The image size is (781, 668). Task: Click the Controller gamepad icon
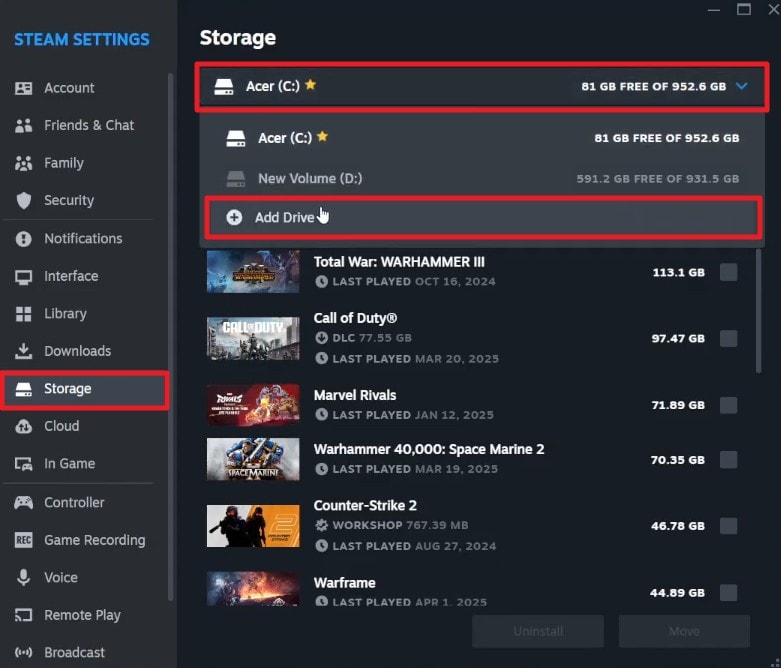[23, 503]
